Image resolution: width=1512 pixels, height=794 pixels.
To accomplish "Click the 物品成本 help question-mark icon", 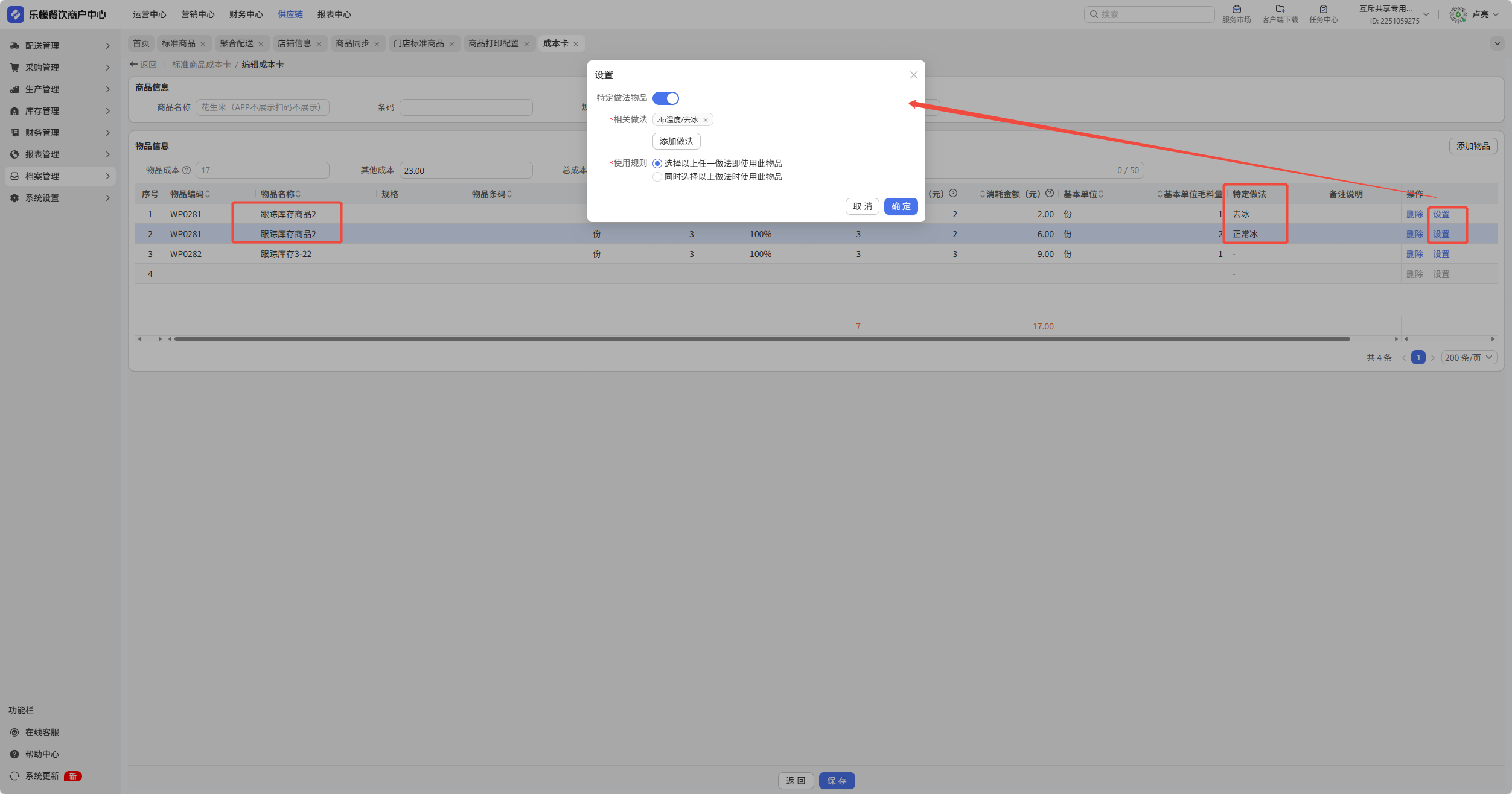I will click(x=187, y=170).
